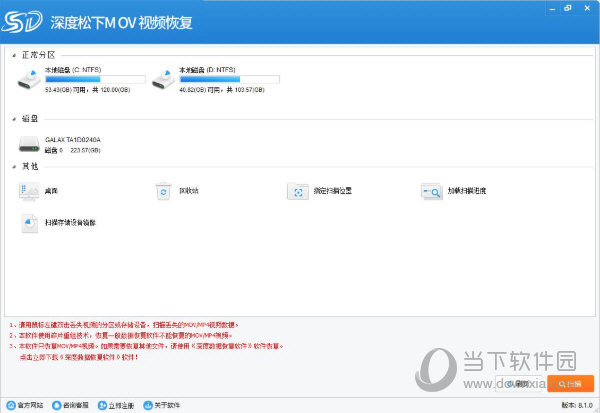Open the 扫描存储设备镜像 image scan icon
600x413 pixels.
[x=29, y=223]
